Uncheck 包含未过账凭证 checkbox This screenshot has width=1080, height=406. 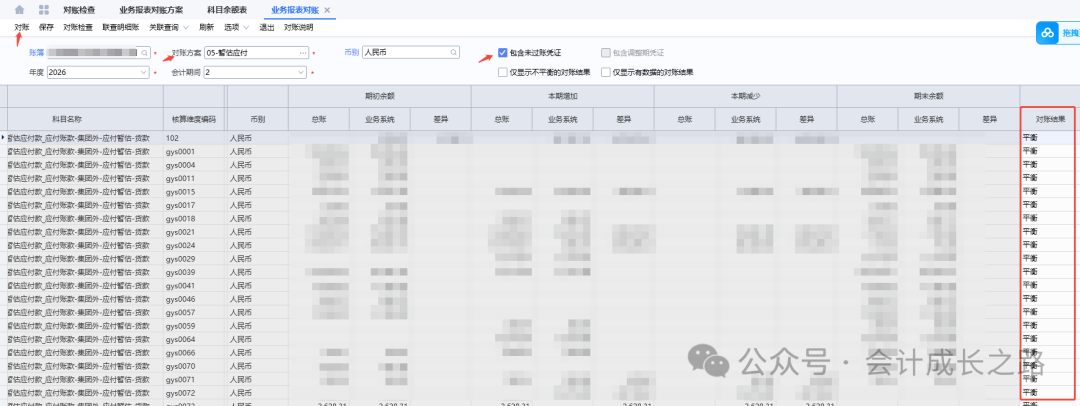click(502, 52)
